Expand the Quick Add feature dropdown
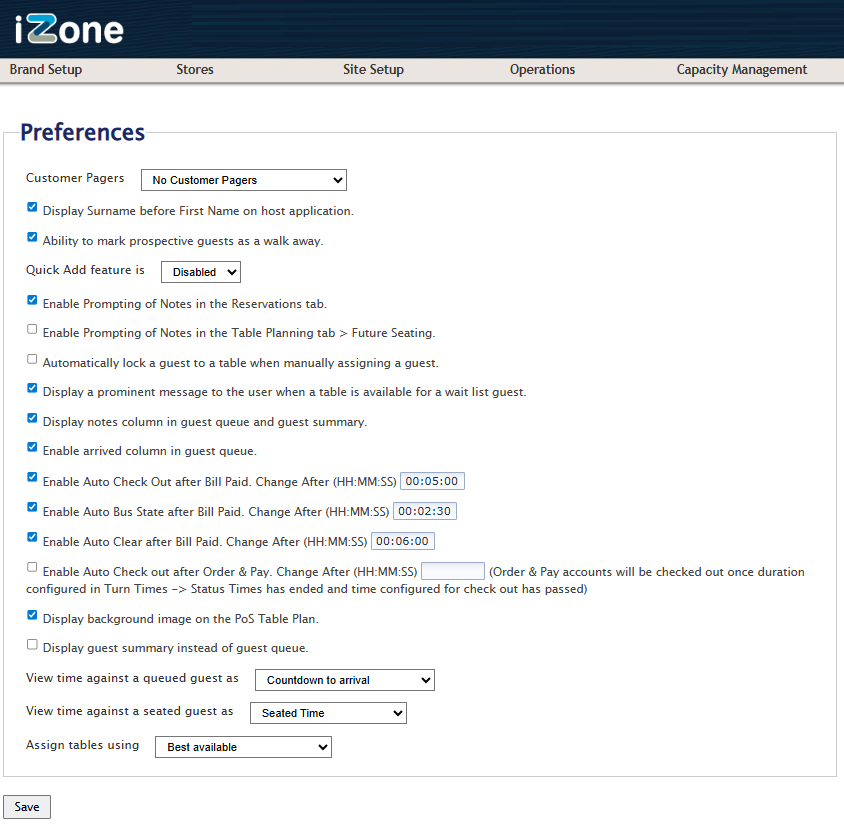 [x=200, y=272]
